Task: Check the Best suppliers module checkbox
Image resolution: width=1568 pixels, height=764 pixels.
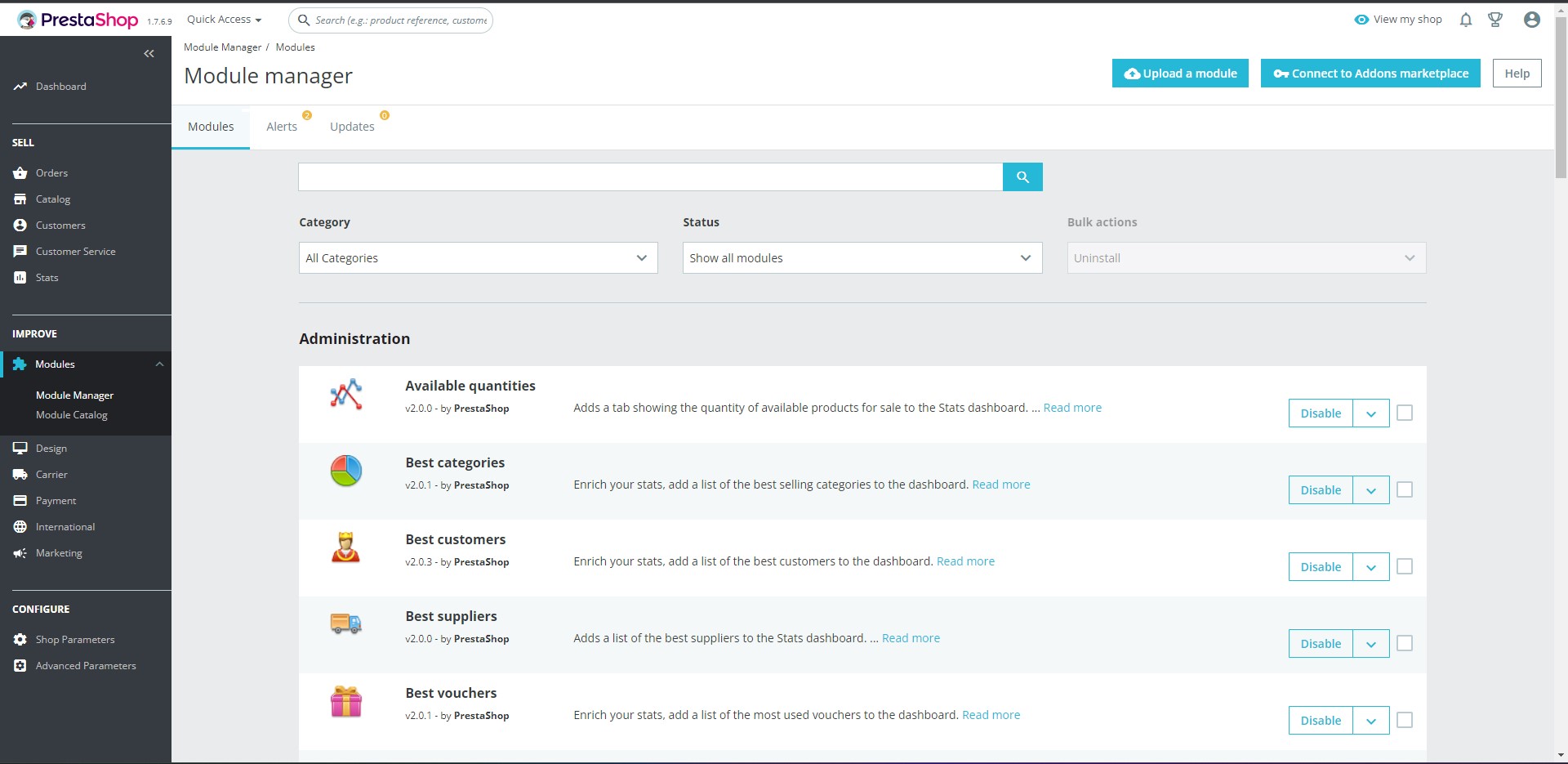Action: tap(1405, 643)
